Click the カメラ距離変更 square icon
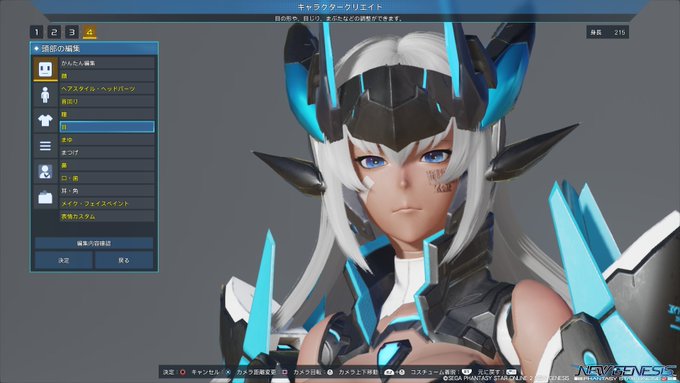This screenshot has width=680, height=383. point(284,372)
